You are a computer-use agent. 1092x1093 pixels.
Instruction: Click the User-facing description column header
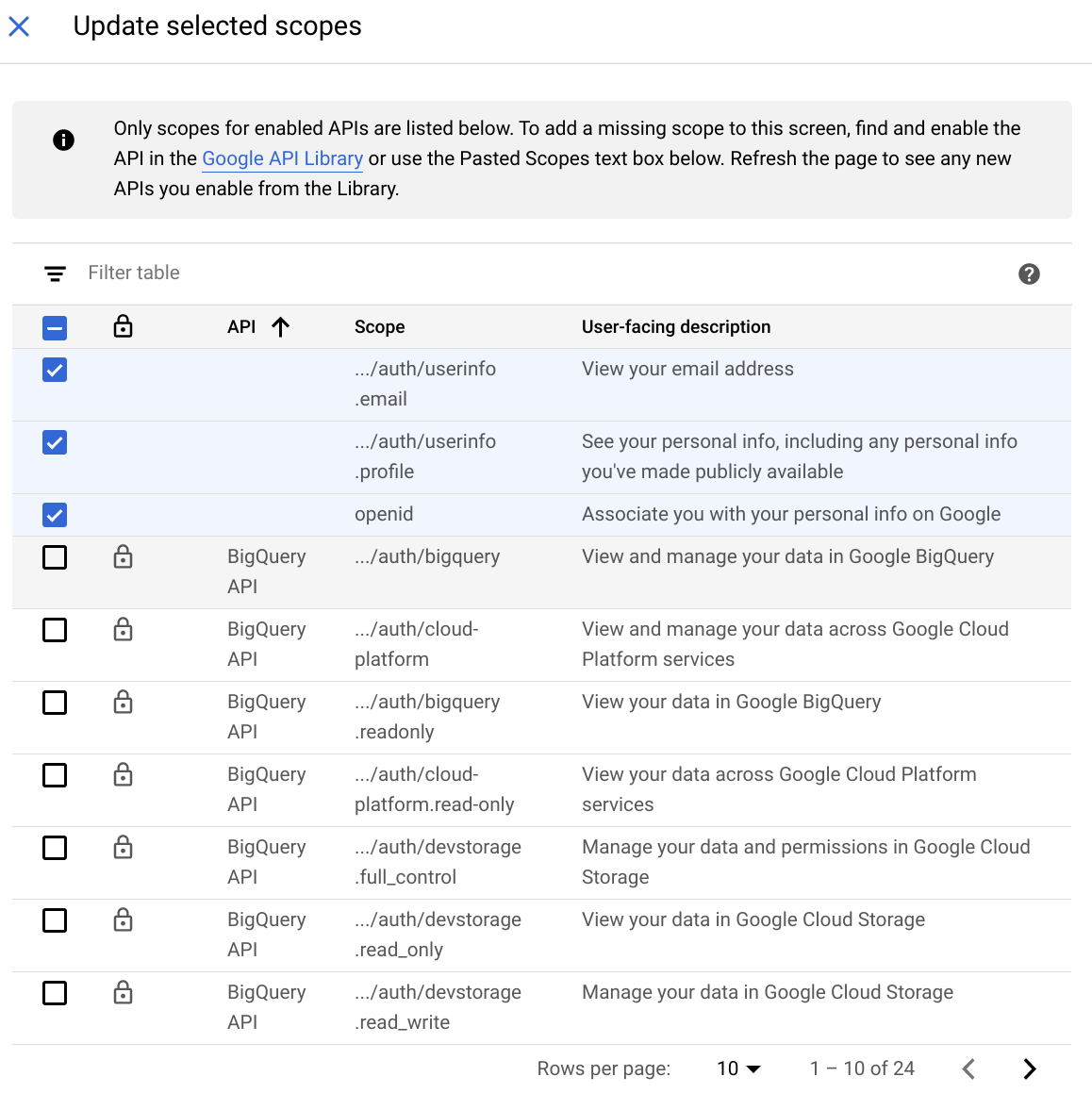point(675,327)
